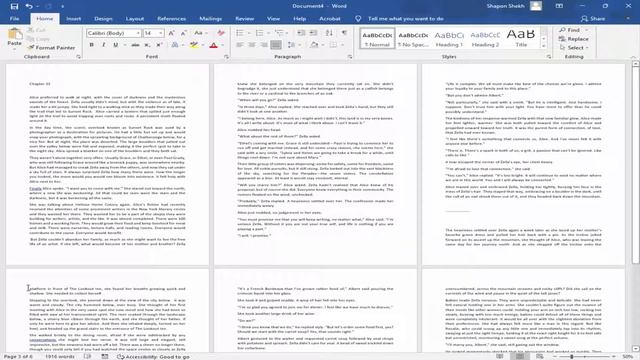Viewport: 640px width, 360px height.
Task: Open the font name box, Calibri (Body)
Action: tap(113, 33)
